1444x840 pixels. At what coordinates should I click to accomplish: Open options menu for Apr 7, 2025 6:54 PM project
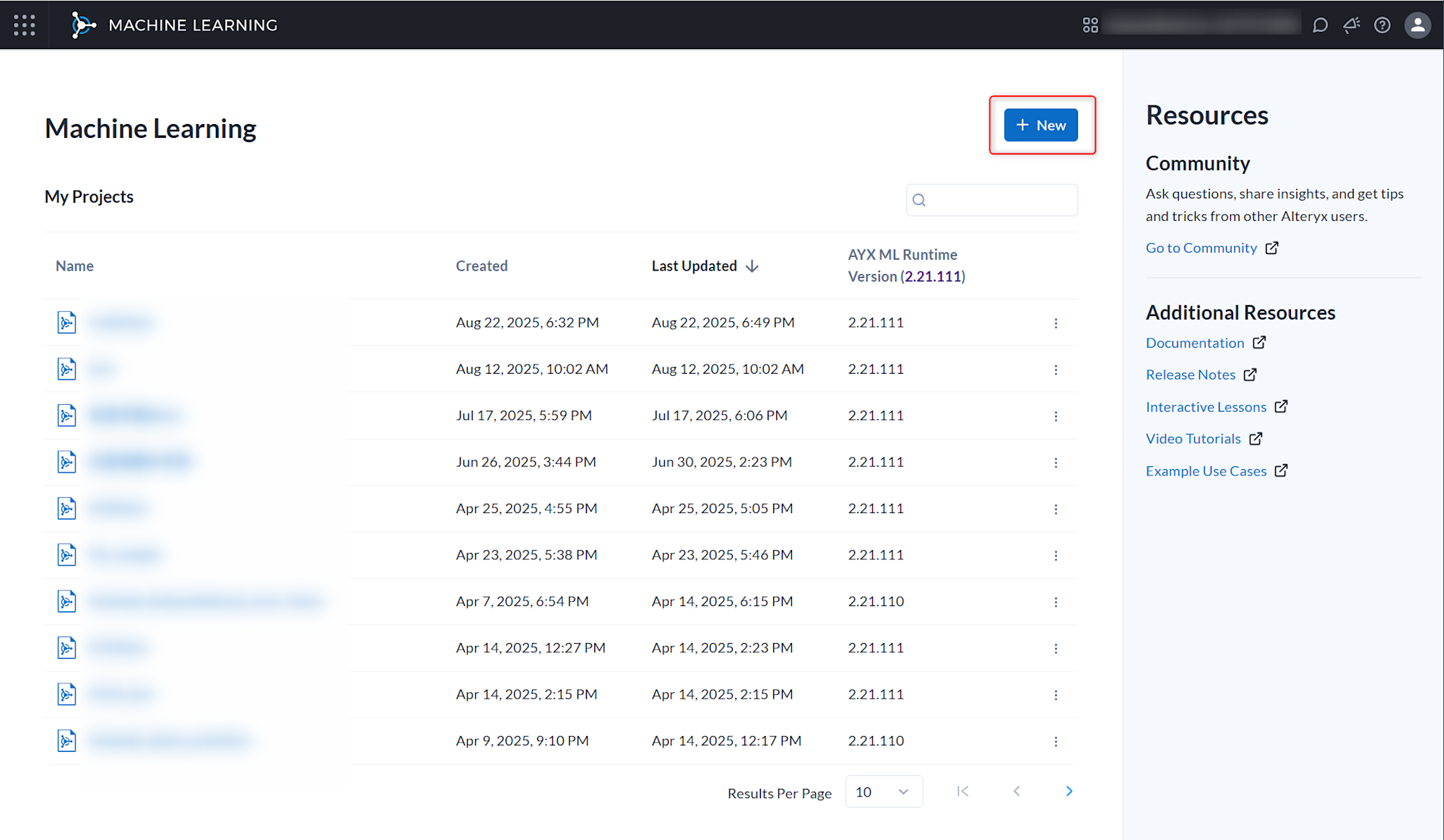[x=1056, y=602]
